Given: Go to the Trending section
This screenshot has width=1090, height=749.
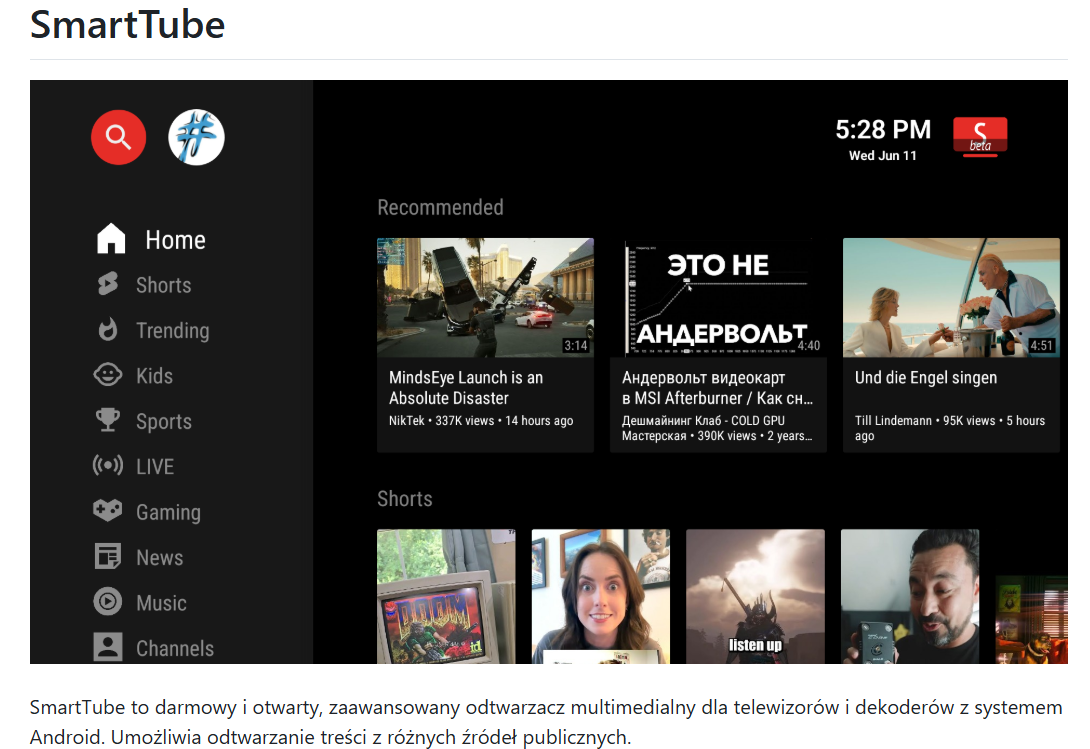Looking at the screenshot, I should 172,331.
